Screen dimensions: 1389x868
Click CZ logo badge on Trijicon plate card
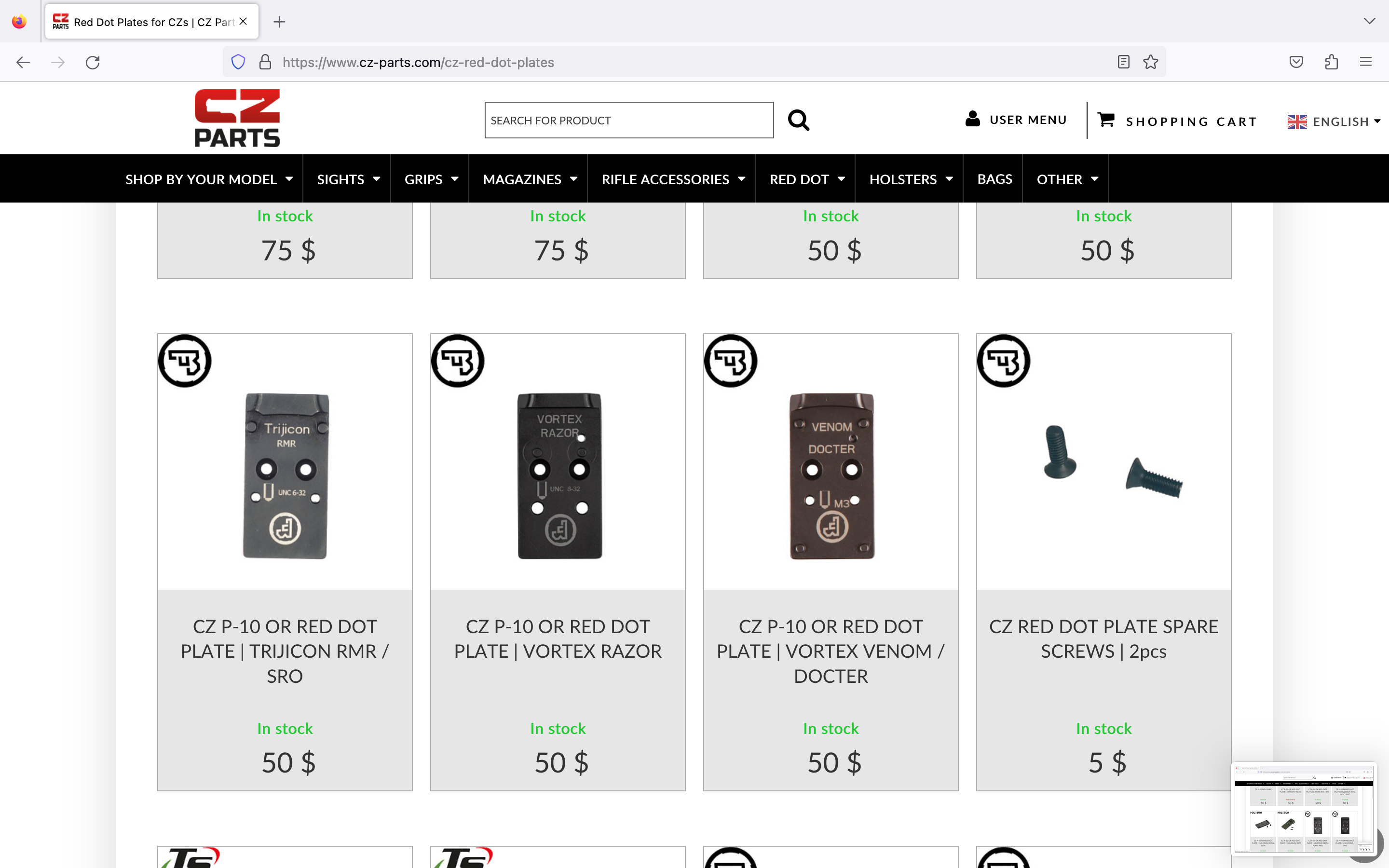click(185, 361)
